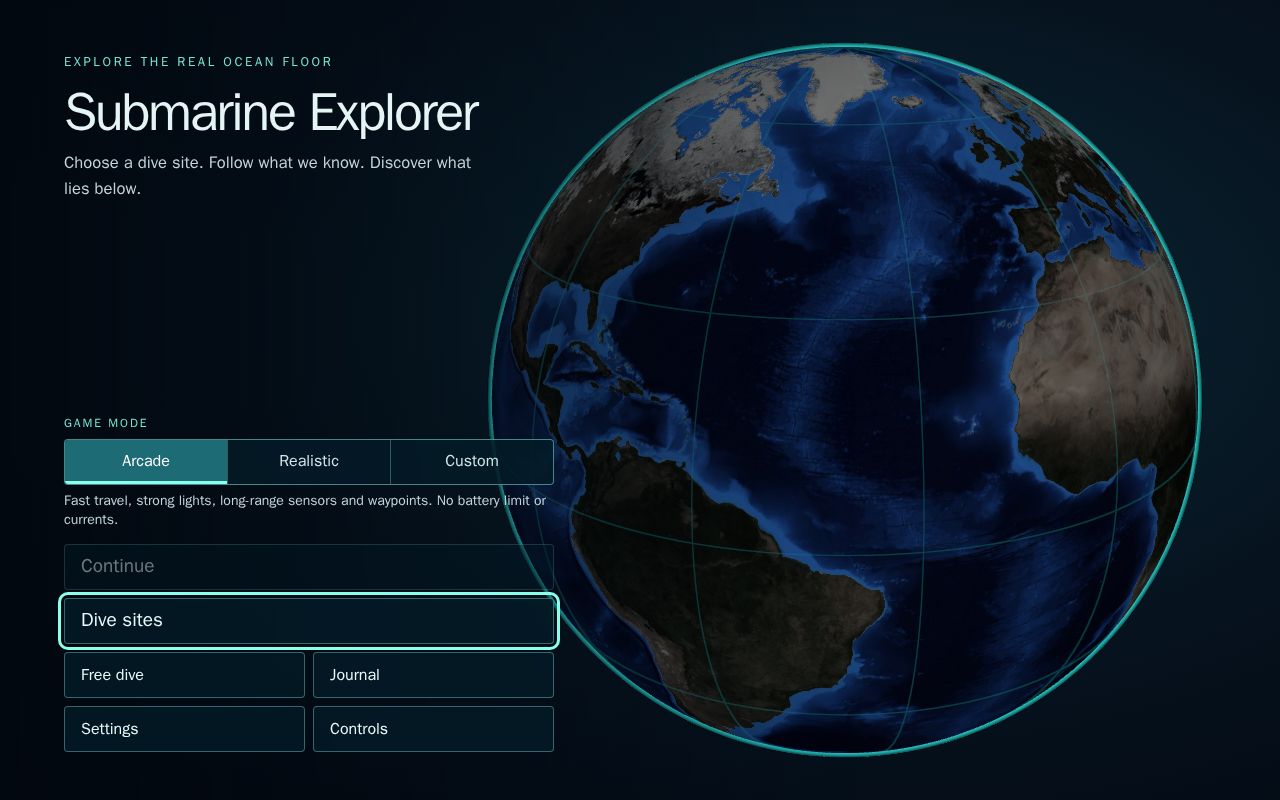Click the Submarine Explorer title
The image size is (1280, 800).
[x=272, y=112]
